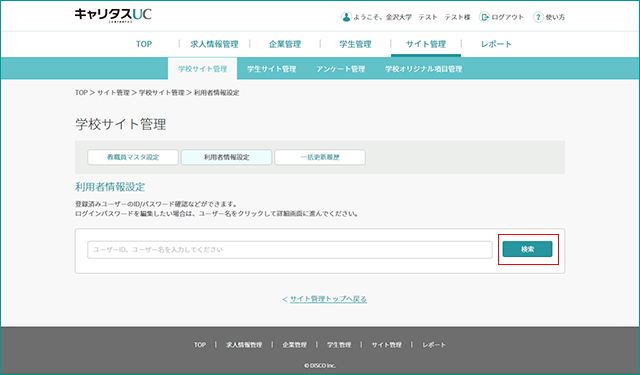Viewport: 640px width, 375px height.
Task: Click the 一括更新履歴 button
Action: tap(320, 157)
